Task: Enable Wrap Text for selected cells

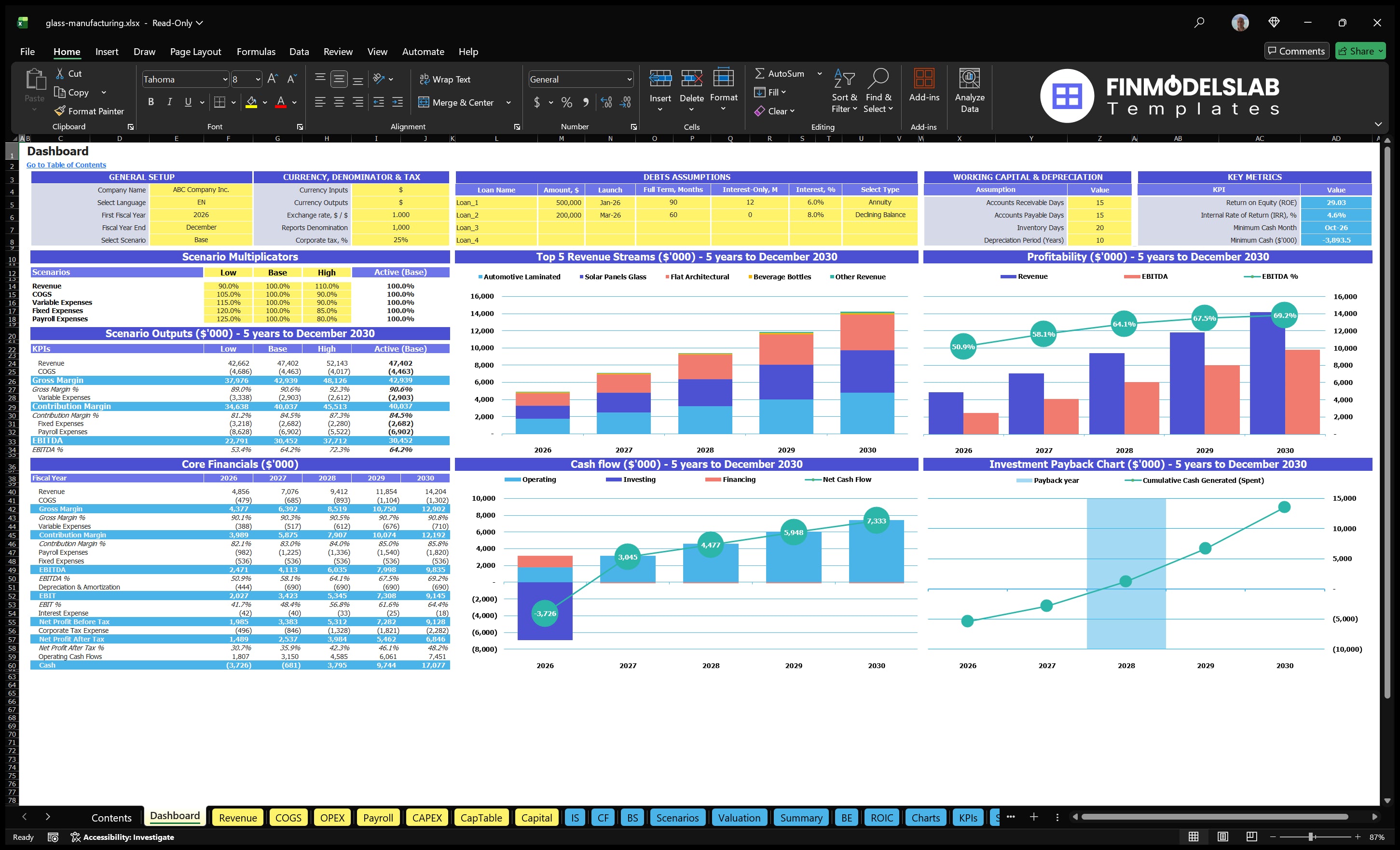Action: 445,79
